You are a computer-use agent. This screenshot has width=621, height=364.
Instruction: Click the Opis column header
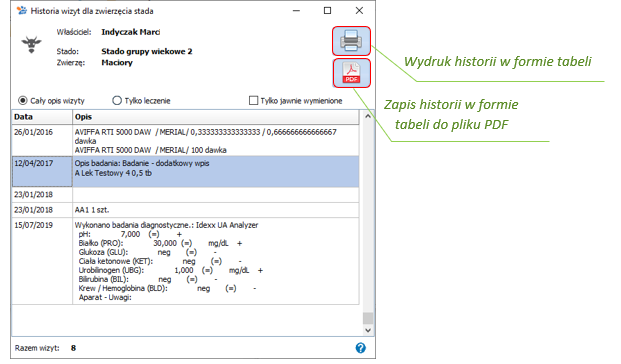point(216,117)
